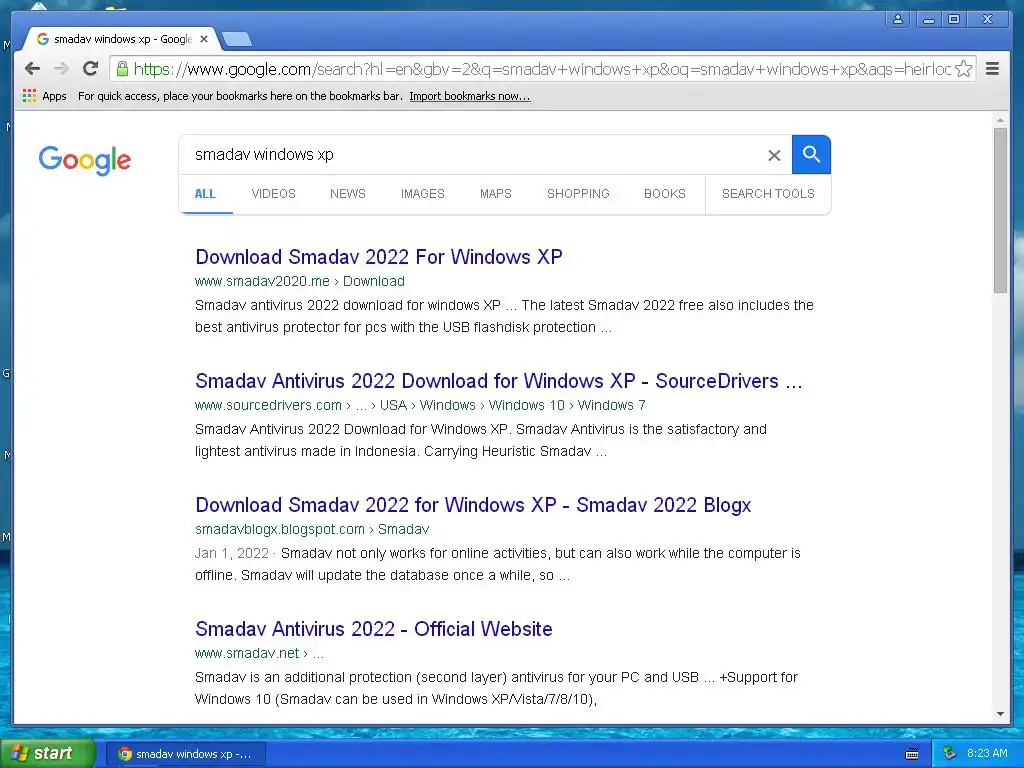Reload the page with the refresh icon
1024x768 pixels.
[x=90, y=69]
